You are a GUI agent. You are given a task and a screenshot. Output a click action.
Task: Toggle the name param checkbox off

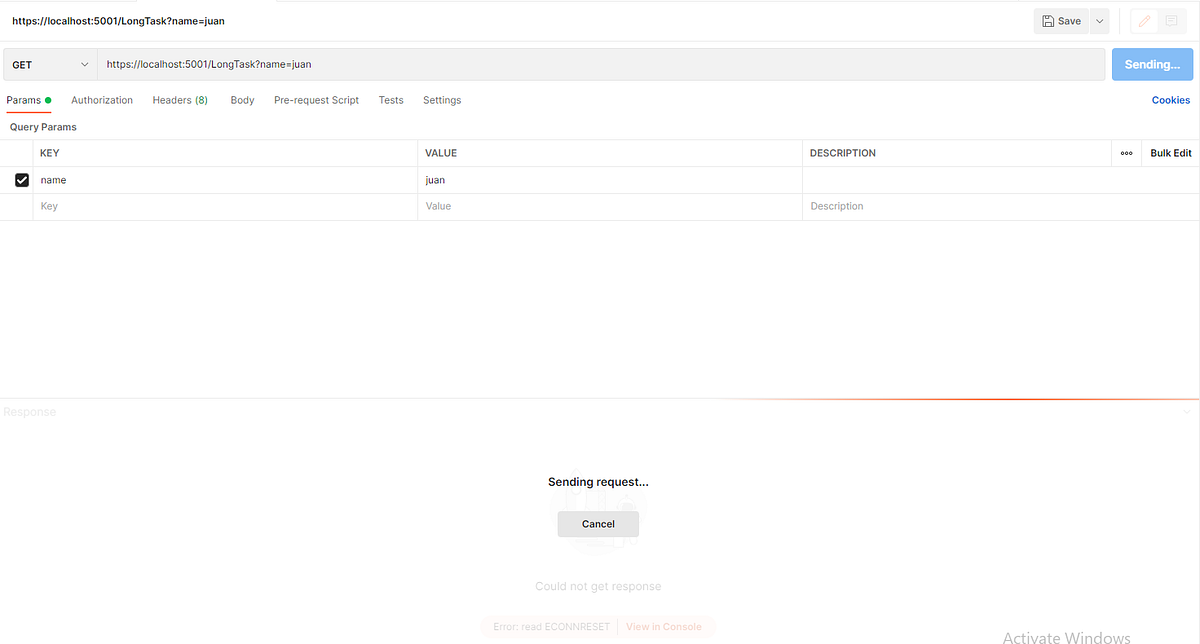tap(22, 179)
